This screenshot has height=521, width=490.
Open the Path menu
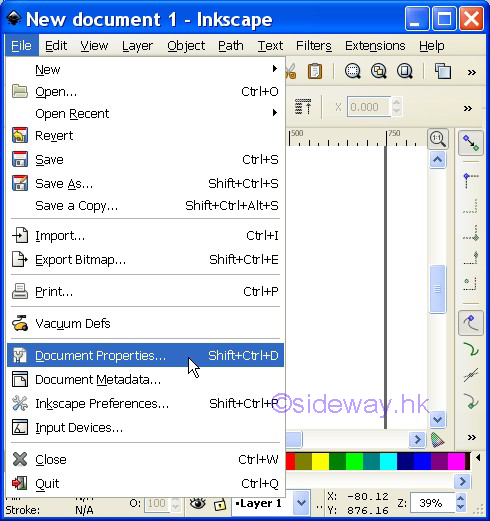[231, 46]
